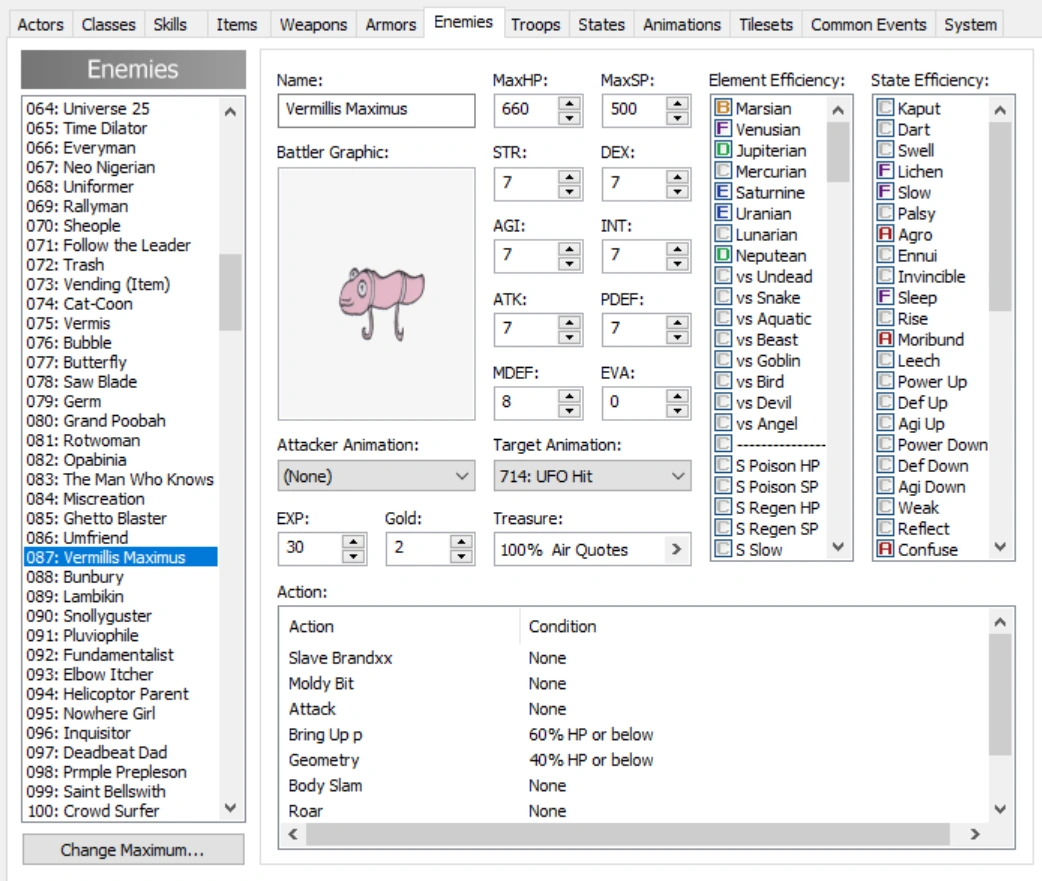Increase EXP value with up arrow
This screenshot has height=881, width=1042.
click(x=353, y=541)
